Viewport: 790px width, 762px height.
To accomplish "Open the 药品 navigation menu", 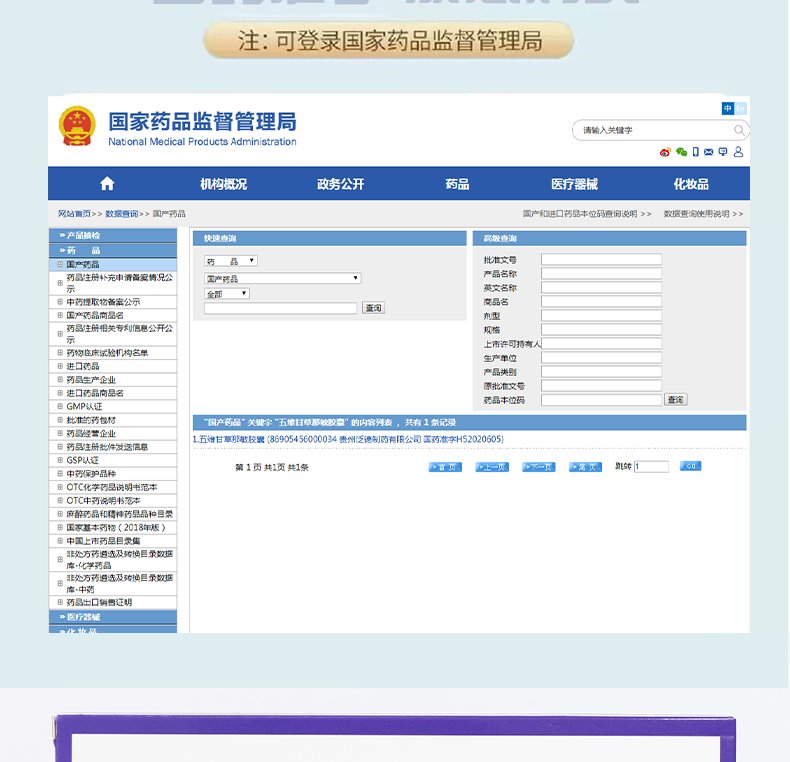I will coord(457,184).
